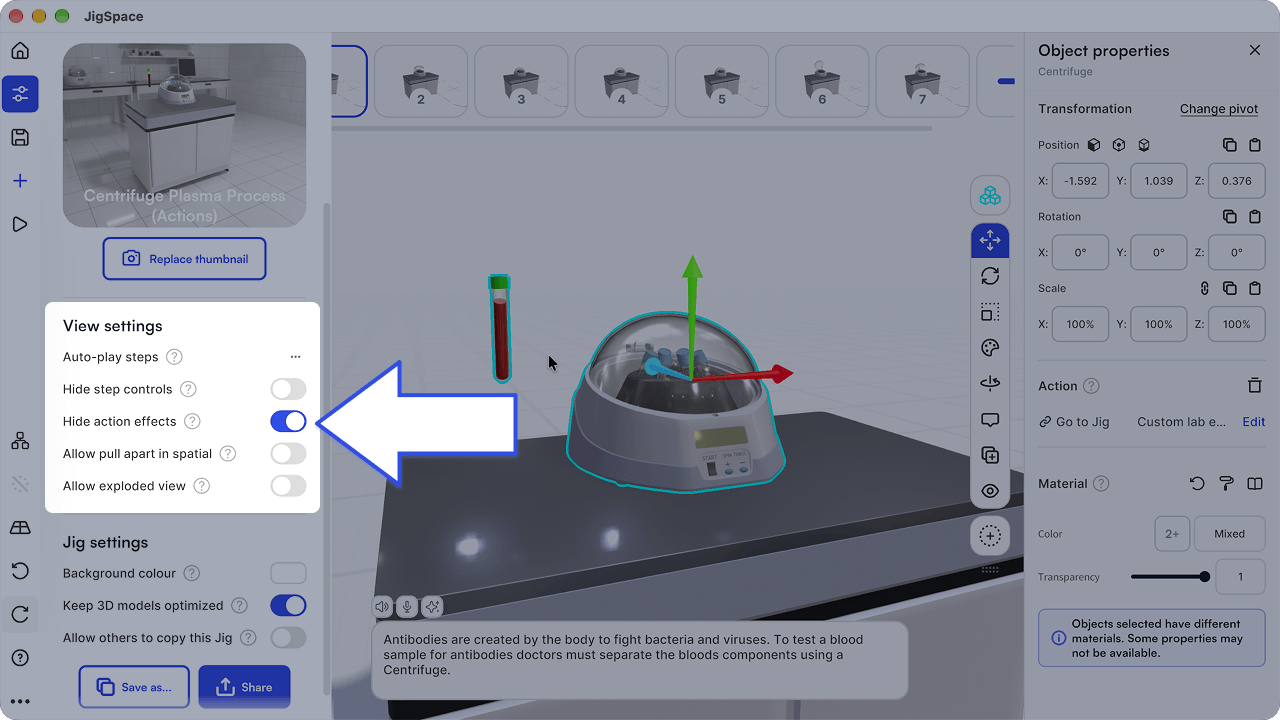Click the Jig cover thumbnail image
Screen dimensions: 1280x720
pos(185,135)
